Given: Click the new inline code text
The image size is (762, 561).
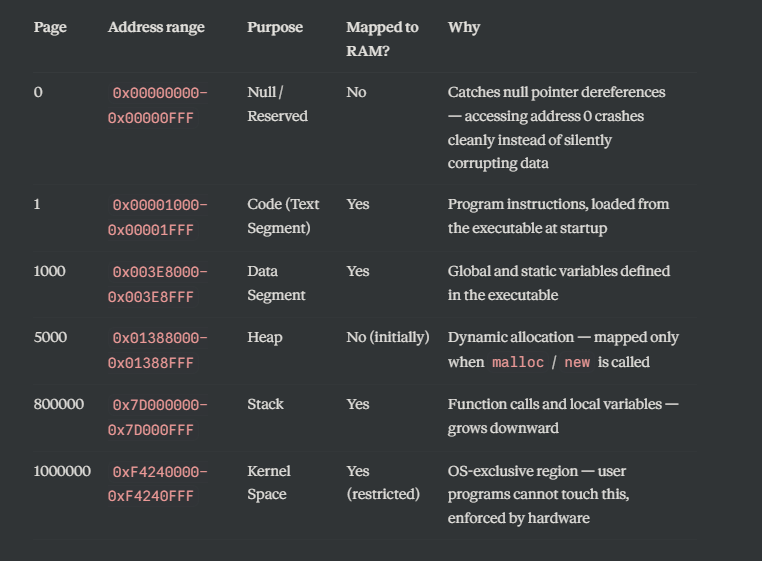Looking at the screenshot, I should pos(577,362).
